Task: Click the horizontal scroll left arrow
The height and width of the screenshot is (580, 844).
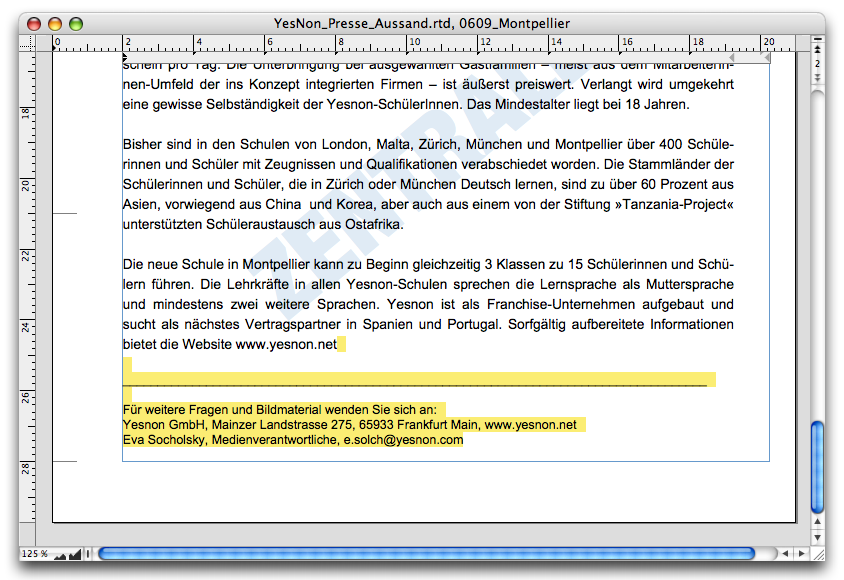Action: coord(785,553)
